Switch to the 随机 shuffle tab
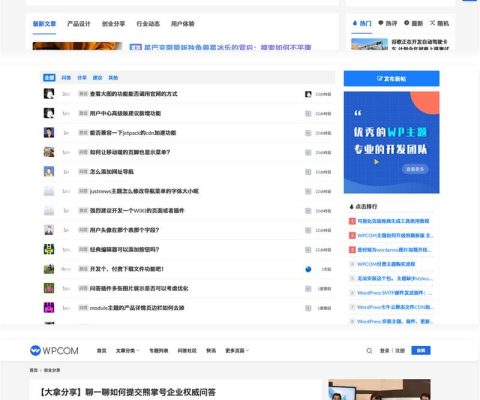This screenshot has height=400, width=480. 439,23
